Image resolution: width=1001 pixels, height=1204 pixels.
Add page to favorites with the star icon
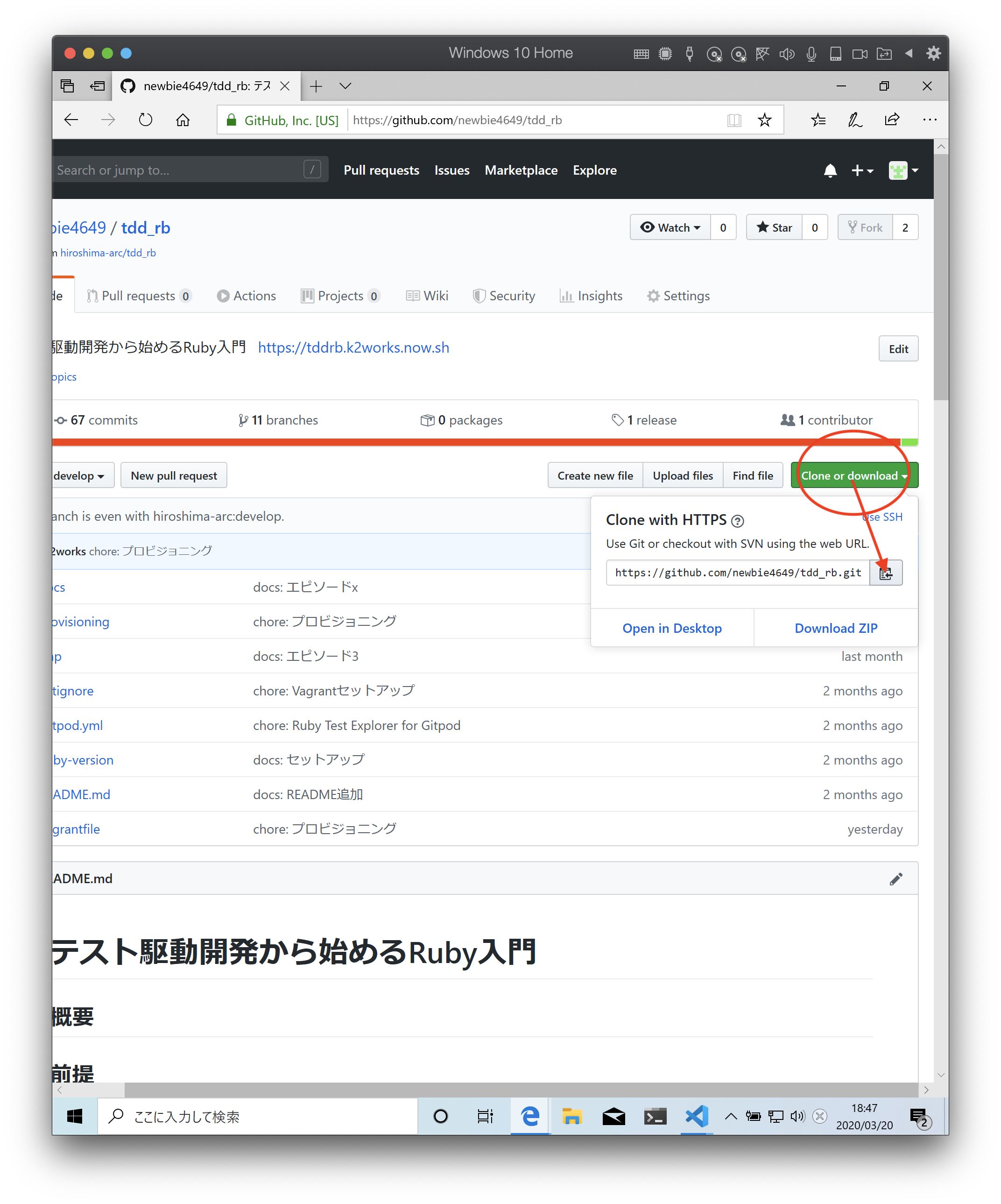[x=764, y=120]
